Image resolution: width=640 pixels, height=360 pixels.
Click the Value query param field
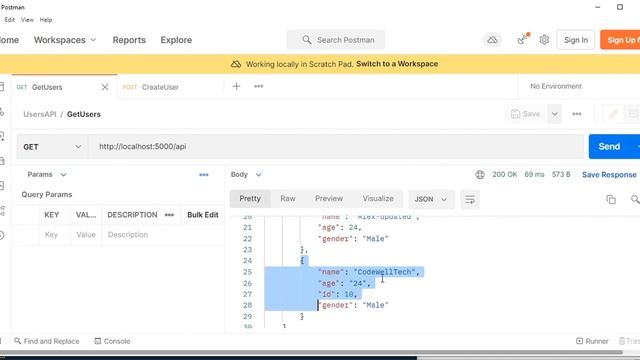[x=86, y=235]
